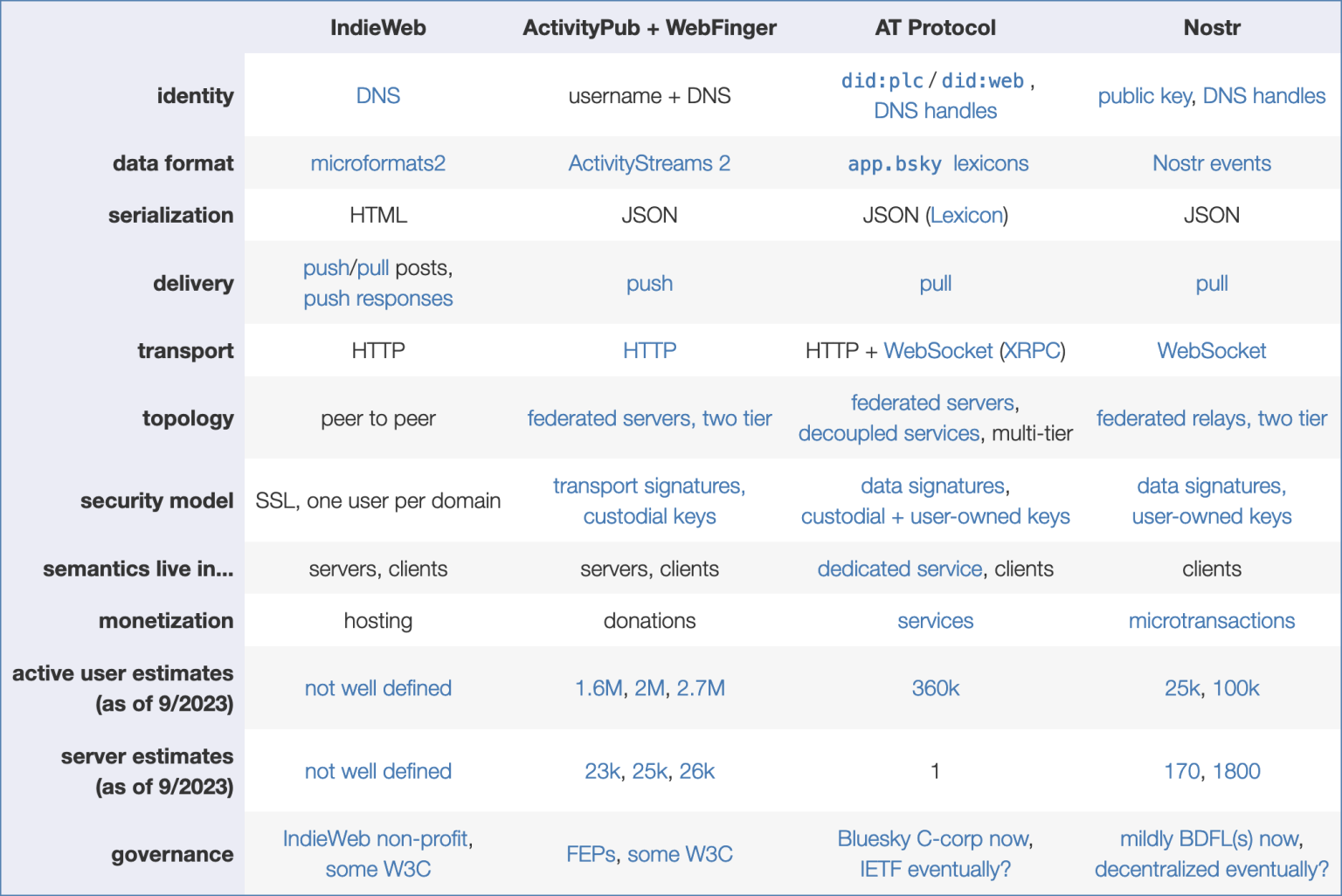Open the microtransactions link
This screenshot has height=896, width=1342.
click(x=1211, y=621)
